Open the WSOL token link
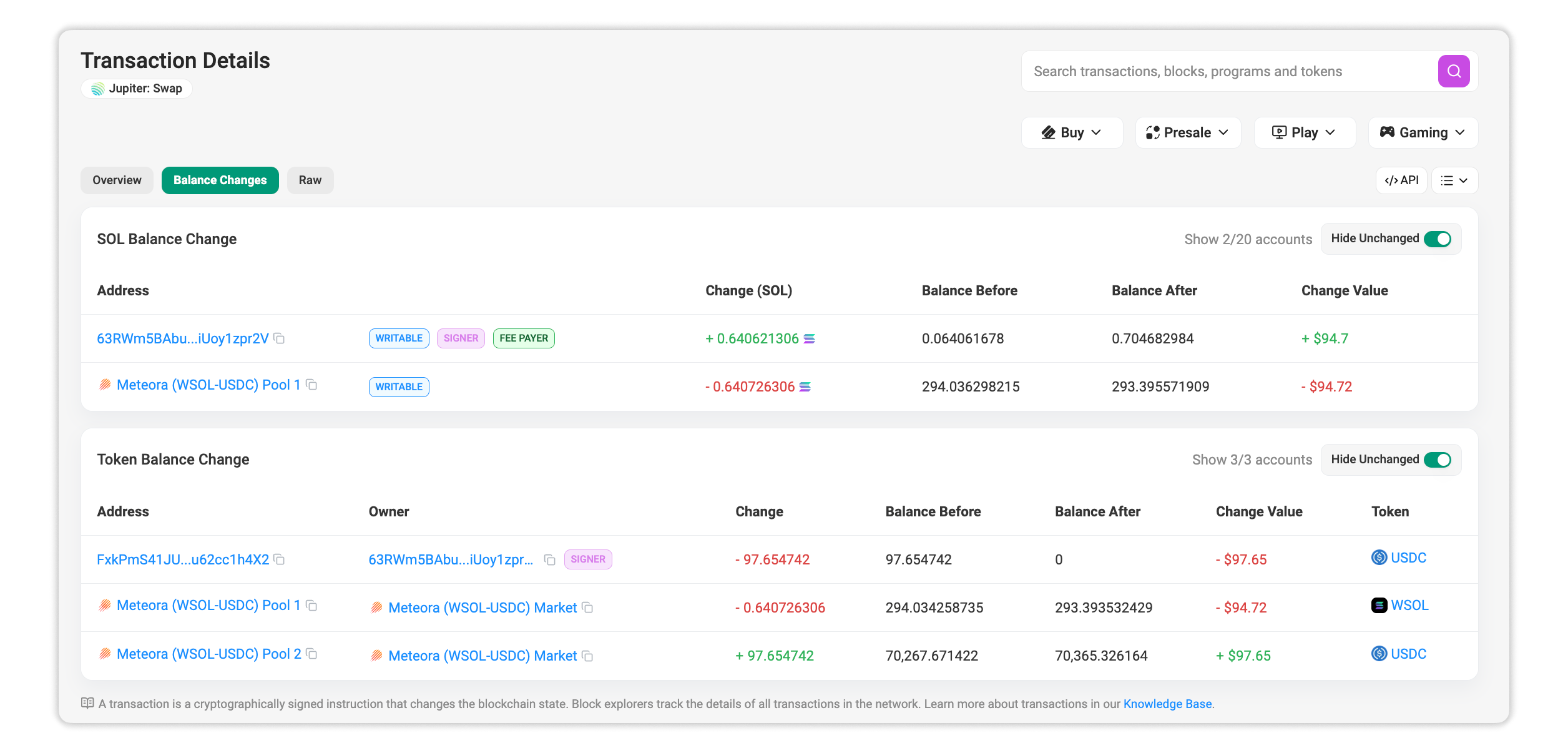 coord(1409,606)
